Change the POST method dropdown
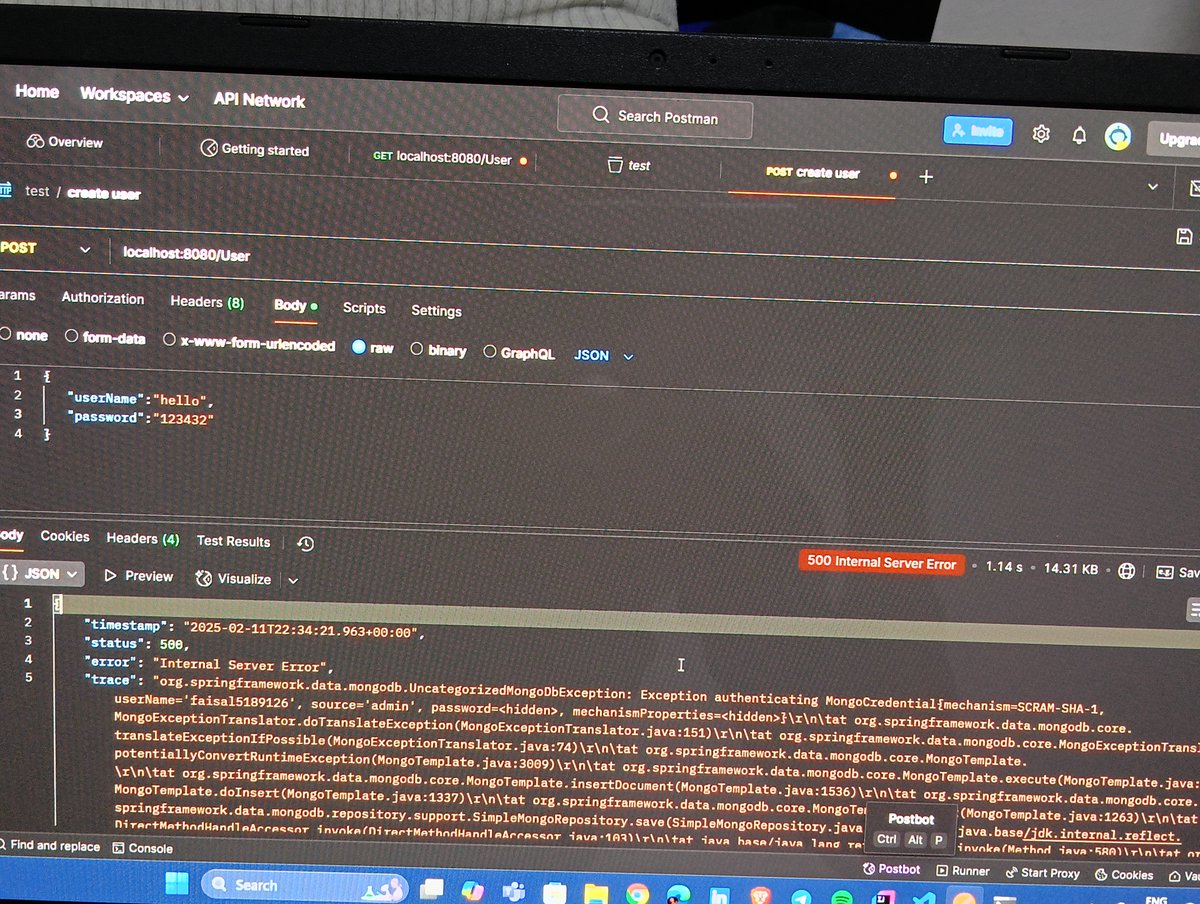Viewport: 1200px width, 904px height. [x=45, y=248]
